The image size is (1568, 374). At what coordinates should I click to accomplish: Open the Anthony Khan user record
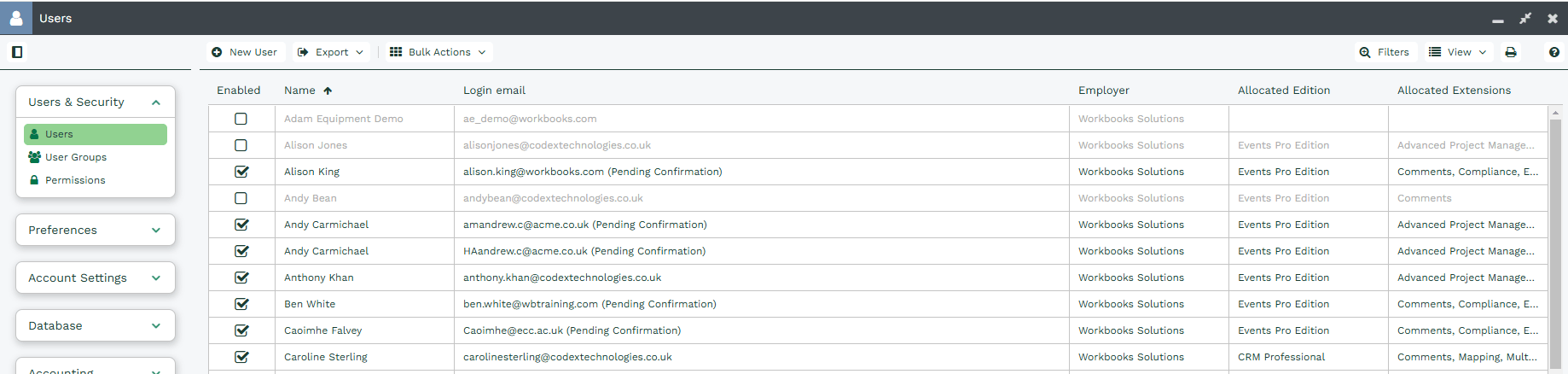pyautogui.click(x=319, y=278)
